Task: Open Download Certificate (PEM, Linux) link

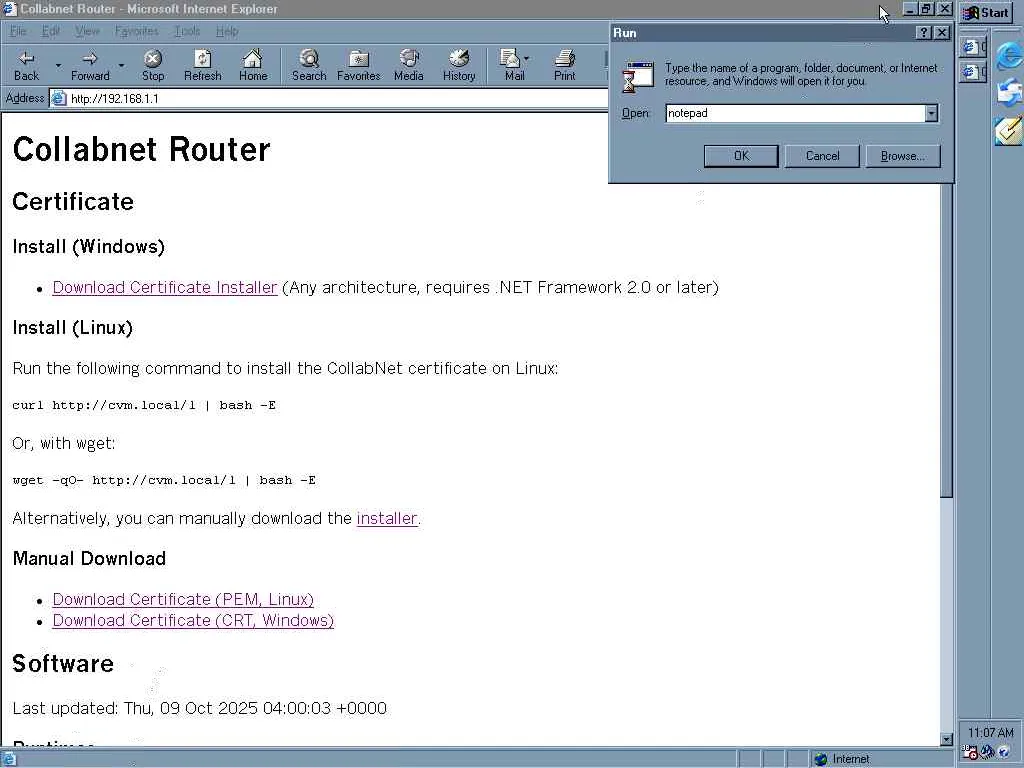Action: pos(183,600)
